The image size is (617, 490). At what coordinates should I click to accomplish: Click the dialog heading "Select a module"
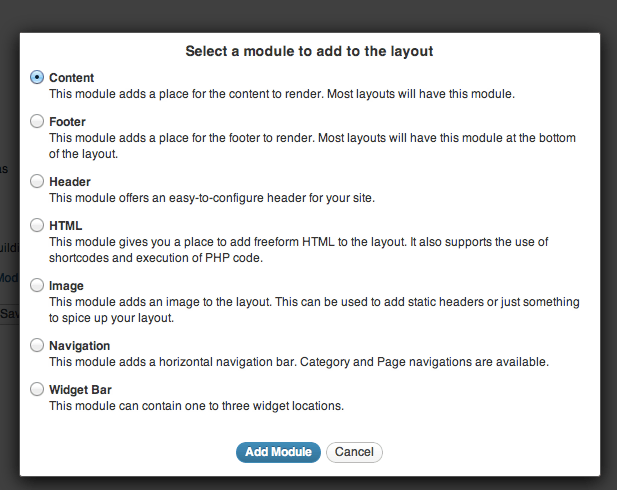pos(308,50)
